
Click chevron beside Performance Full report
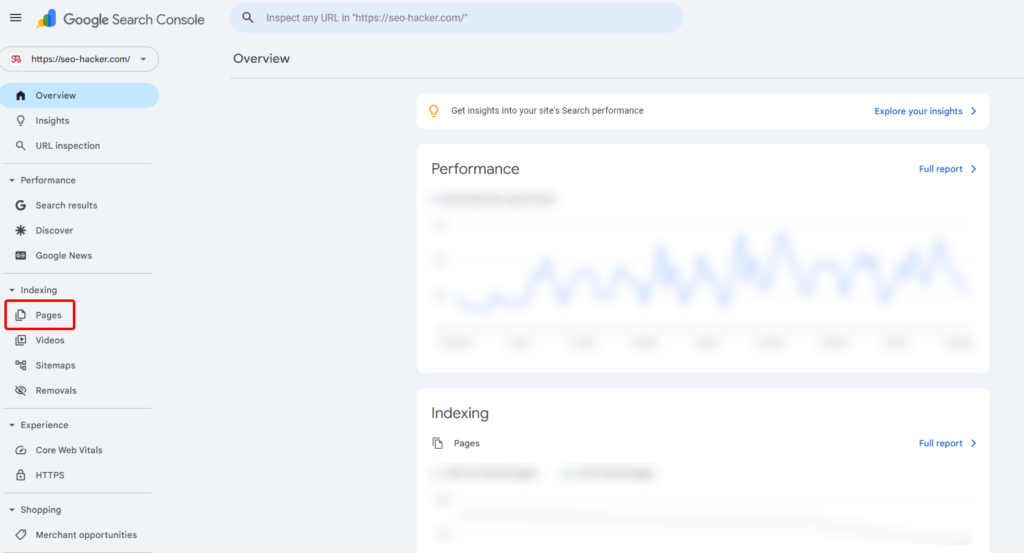973,169
